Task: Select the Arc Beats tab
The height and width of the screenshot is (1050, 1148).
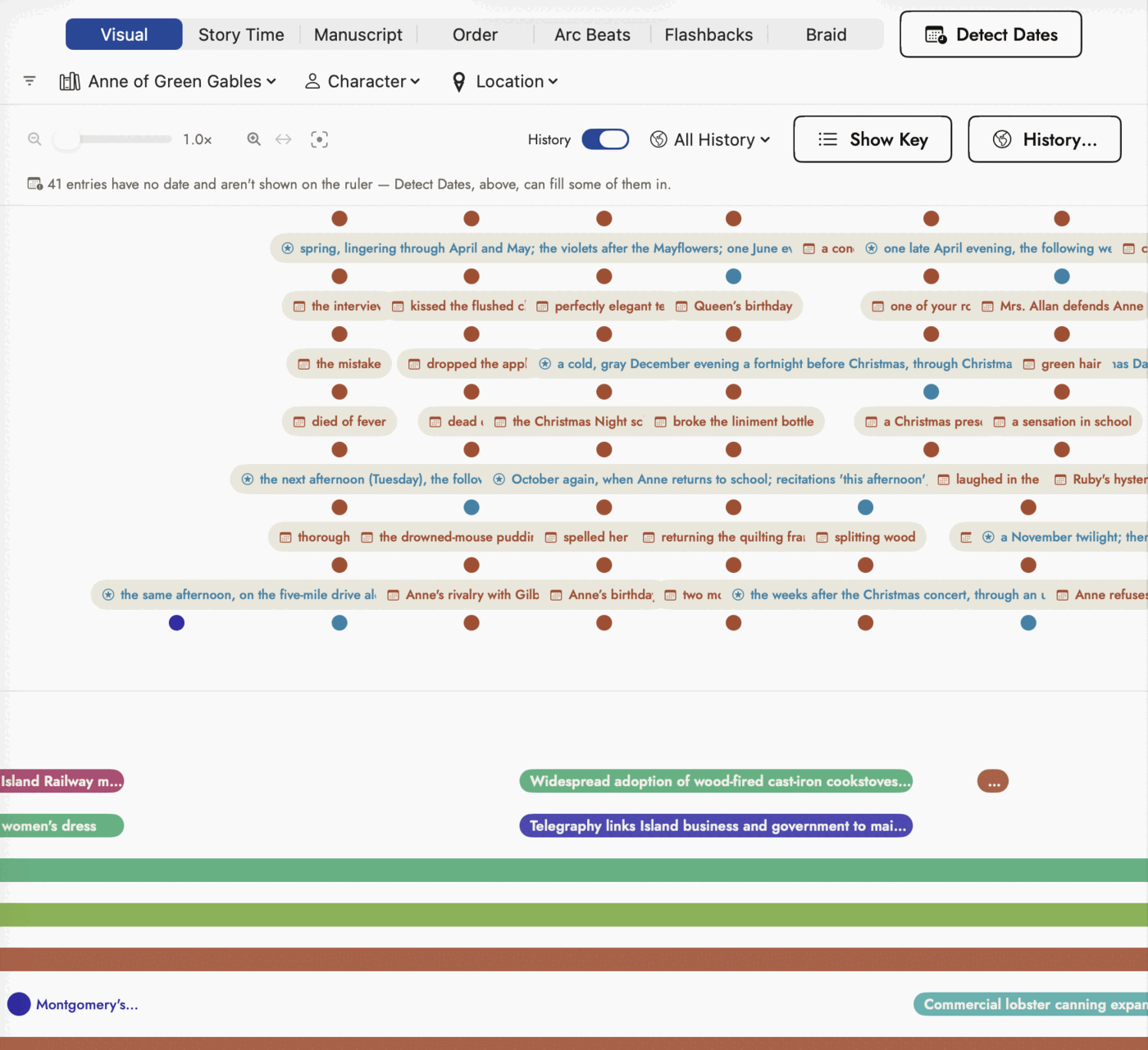Action: pos(592,34)
